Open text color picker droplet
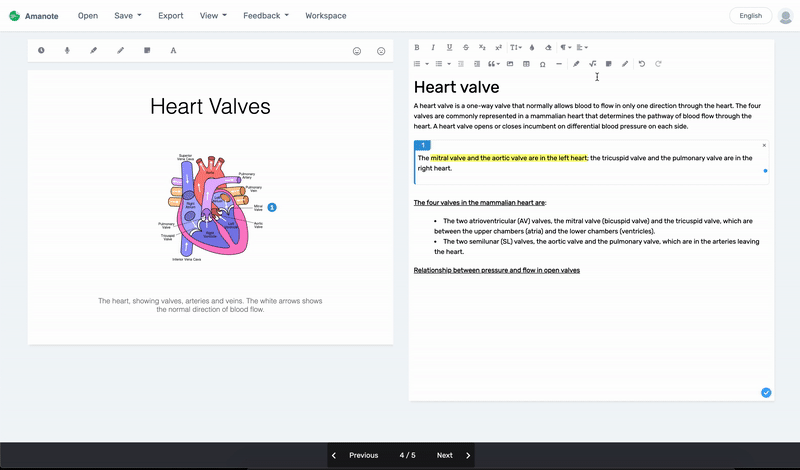This screenshot has width=800, height=470. (532, 47)
